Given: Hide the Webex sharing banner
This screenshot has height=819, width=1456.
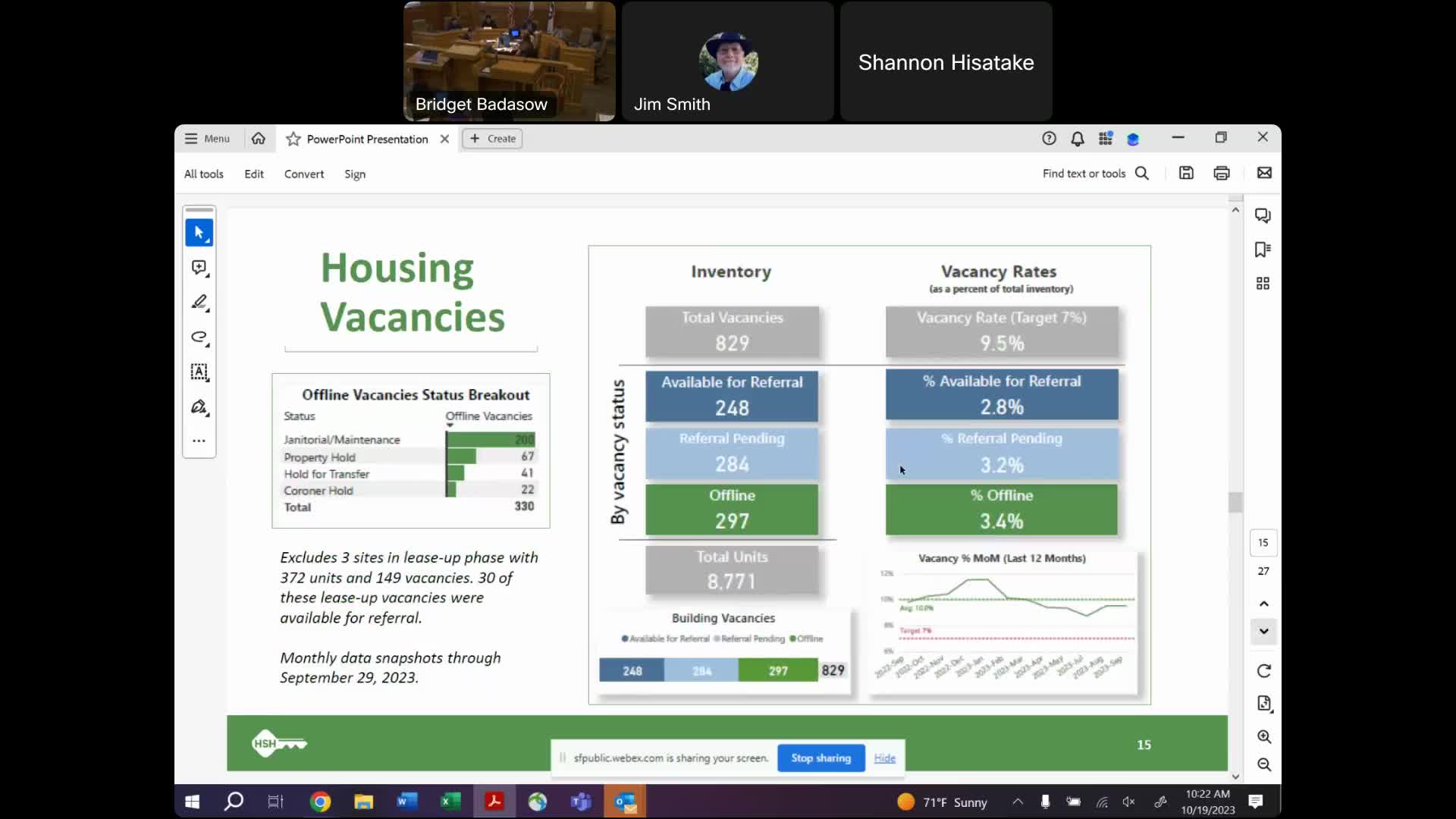Looking at the screenshot, I should (x=885, y=758).
